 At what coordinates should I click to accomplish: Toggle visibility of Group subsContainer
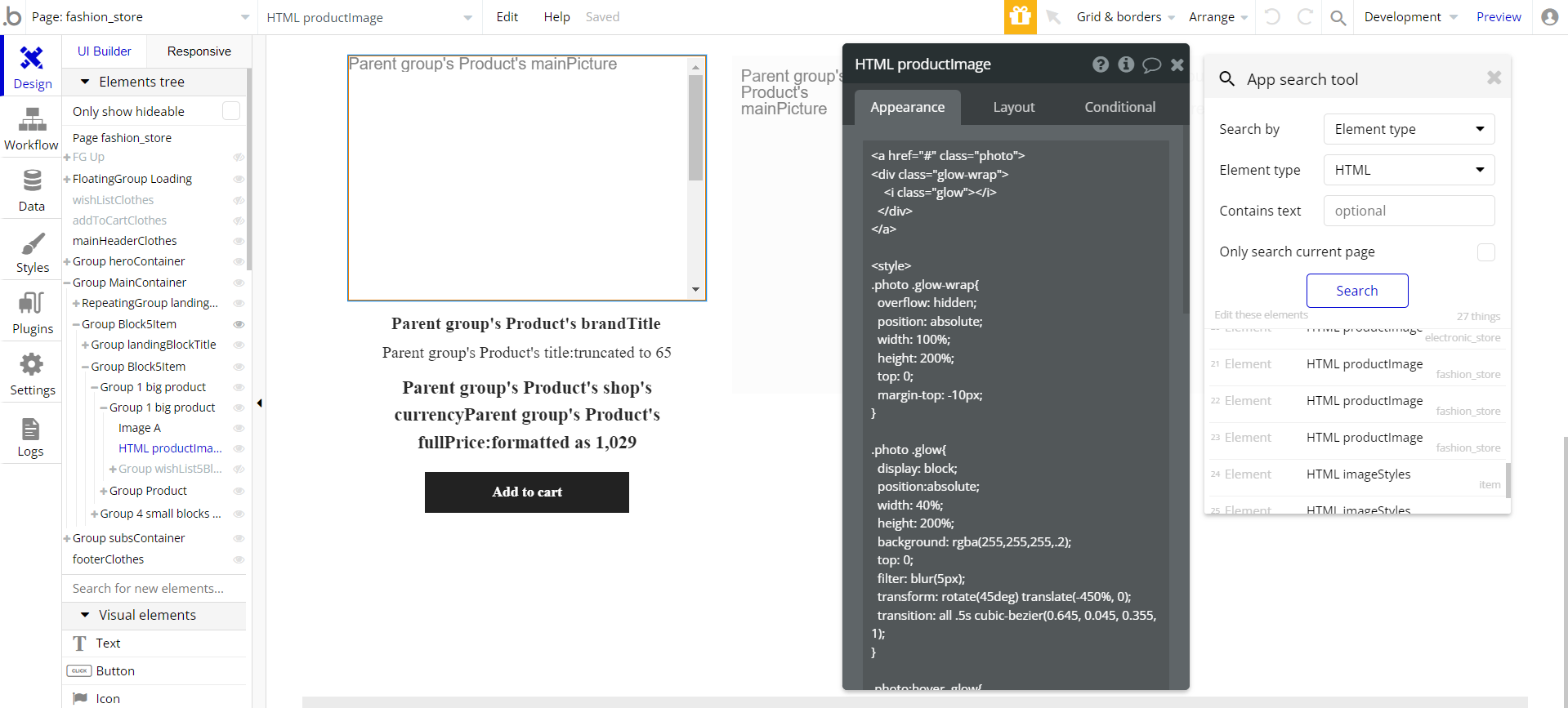(239, 538)
